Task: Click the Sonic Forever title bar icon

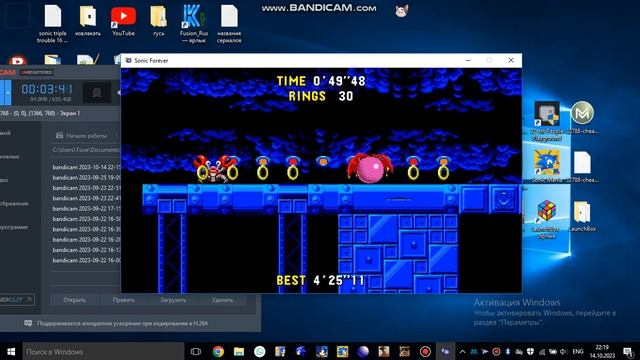Action: pos(128,60)
